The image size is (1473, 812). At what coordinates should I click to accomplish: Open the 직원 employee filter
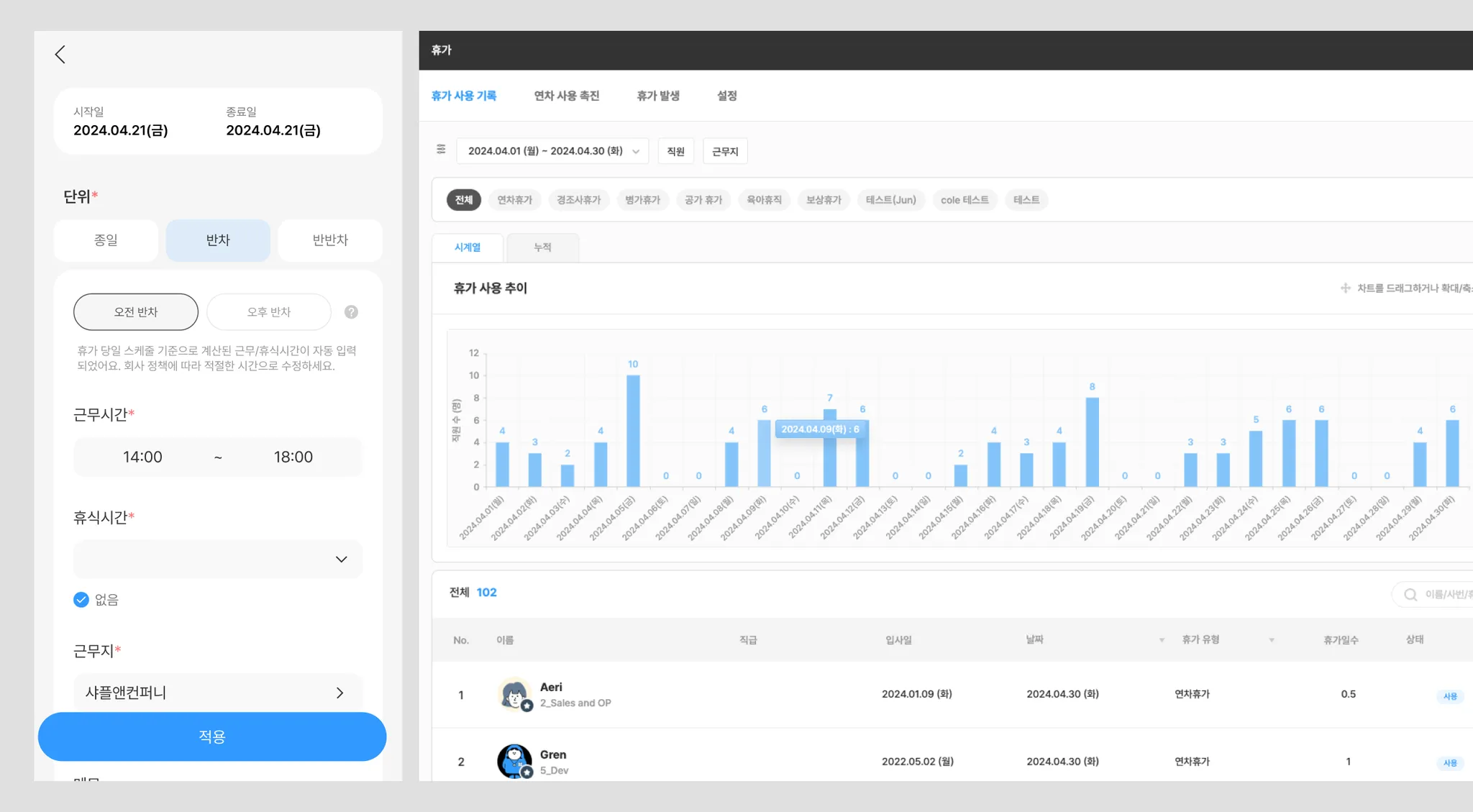(x=676, y=151)
